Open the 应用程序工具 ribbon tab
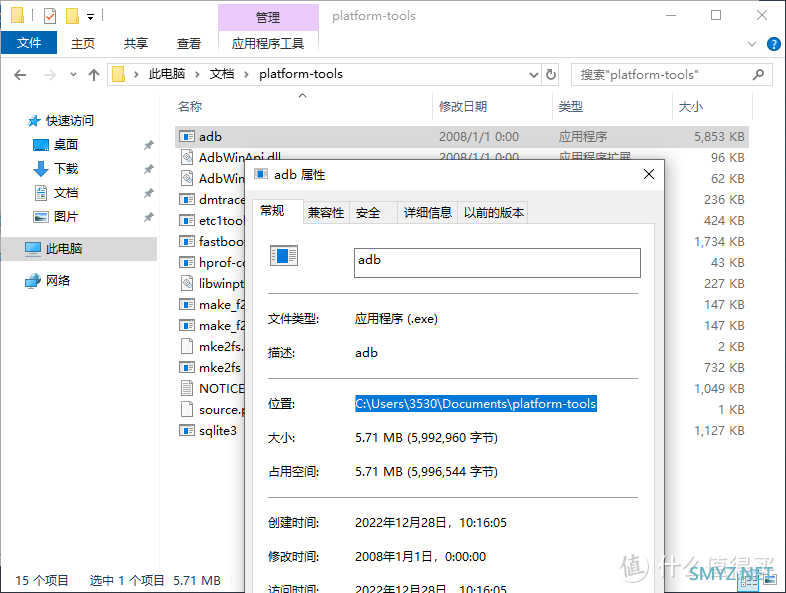 [268, 44]
